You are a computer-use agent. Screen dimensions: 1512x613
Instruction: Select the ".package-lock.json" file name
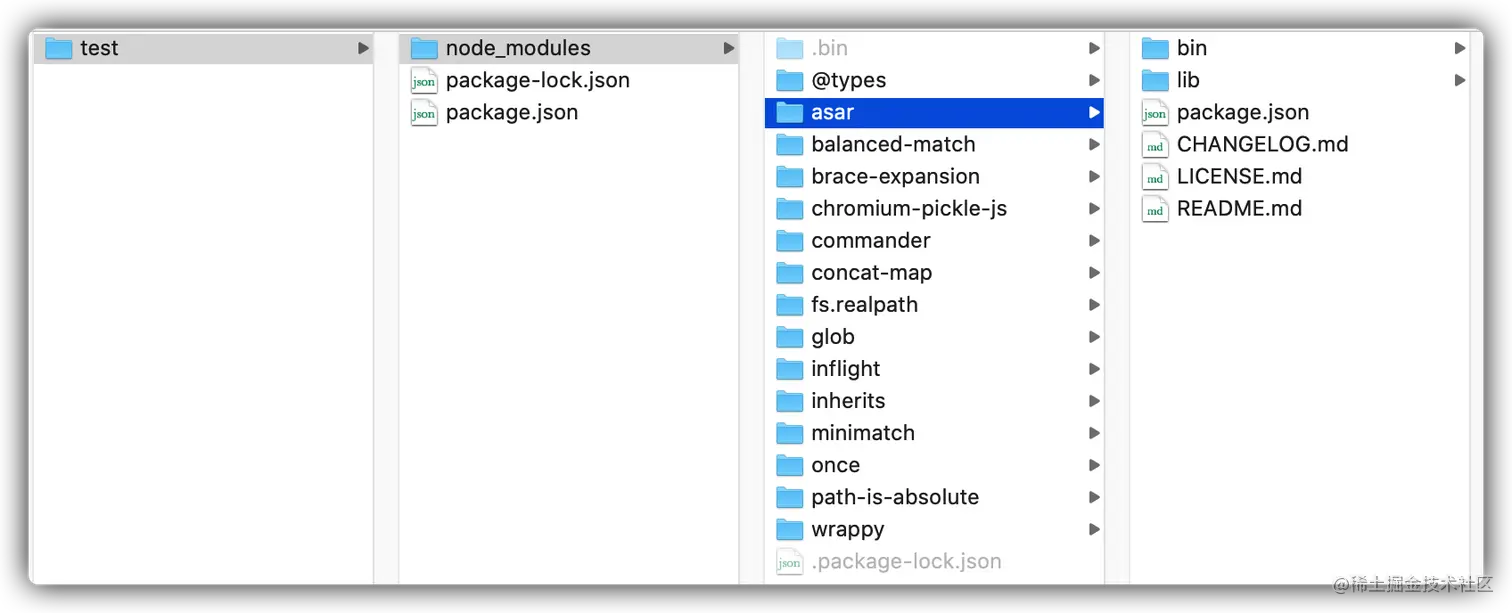906,562
